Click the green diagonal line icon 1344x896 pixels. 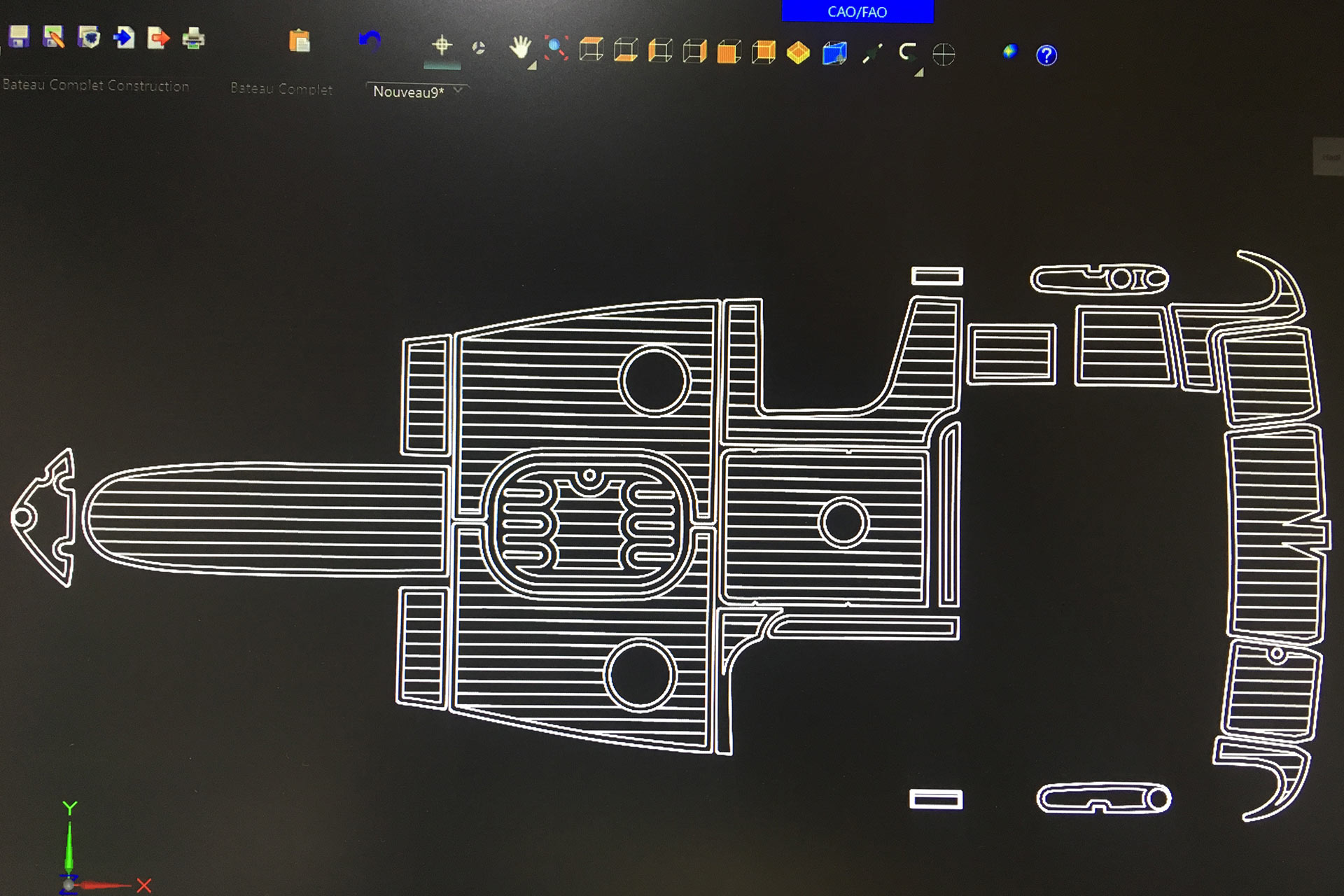(x=871, y=54)
